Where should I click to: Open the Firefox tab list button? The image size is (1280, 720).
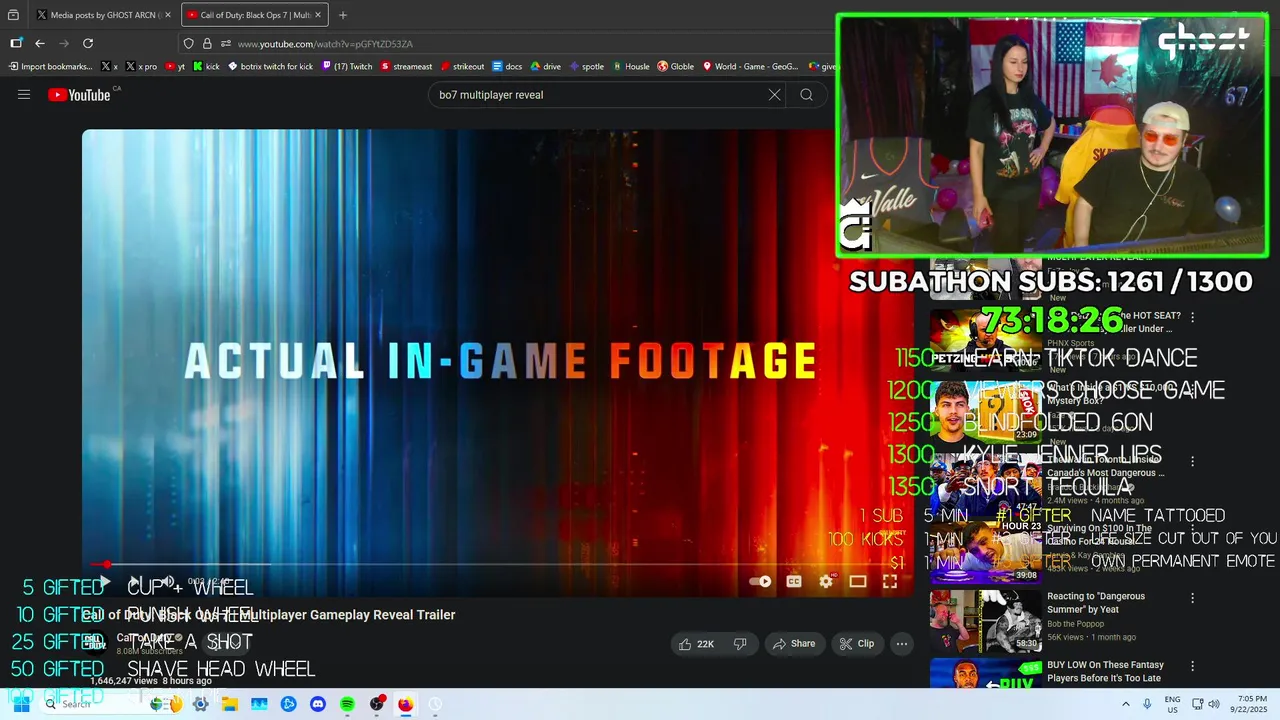coord(13,15)
